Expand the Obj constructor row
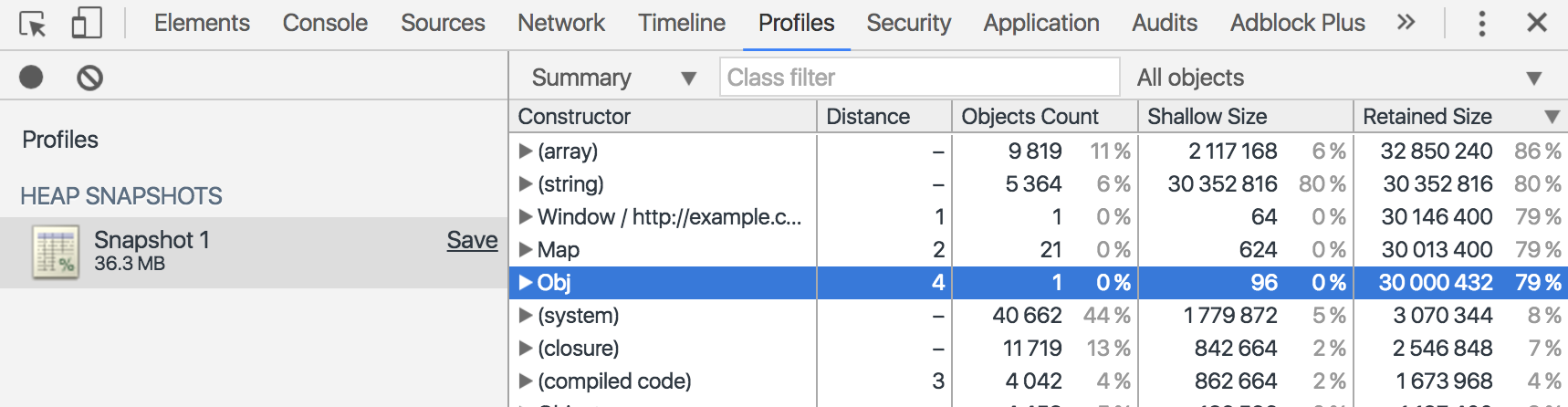The width and height of the screenshot is (1568, 407). point(525,282)
